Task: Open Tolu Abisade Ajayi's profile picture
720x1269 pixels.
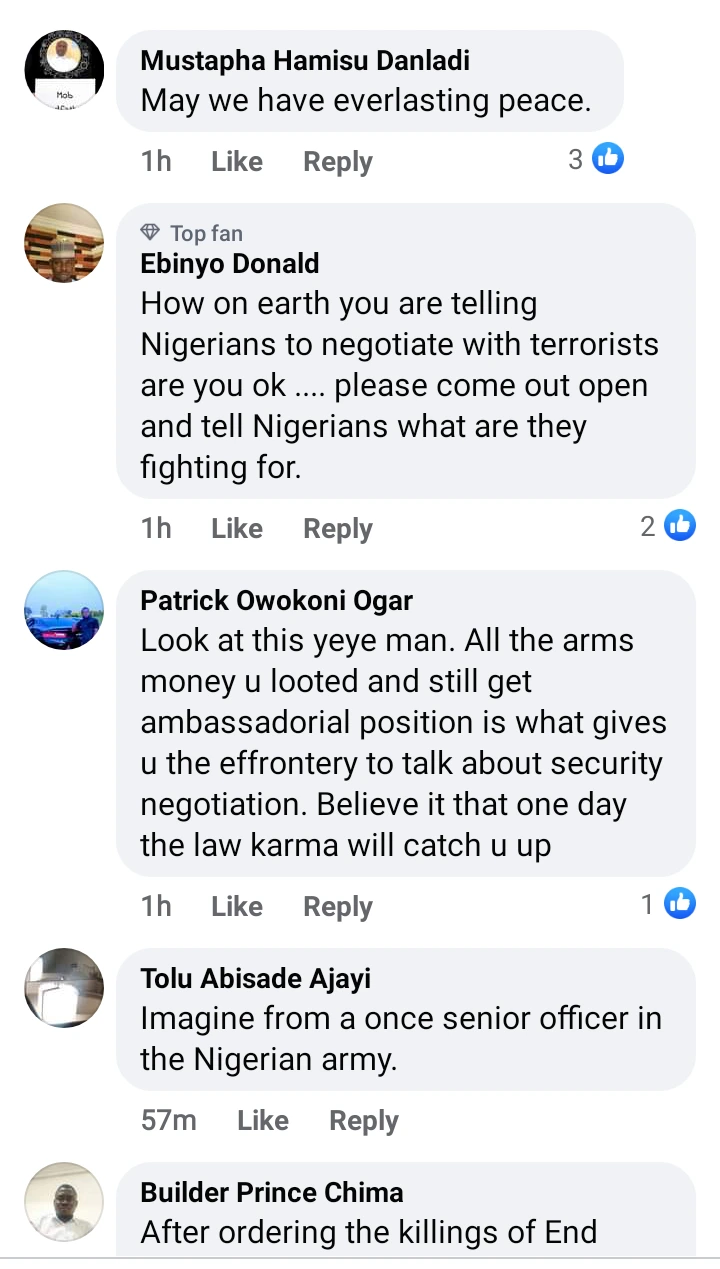Action: (64, 988)
